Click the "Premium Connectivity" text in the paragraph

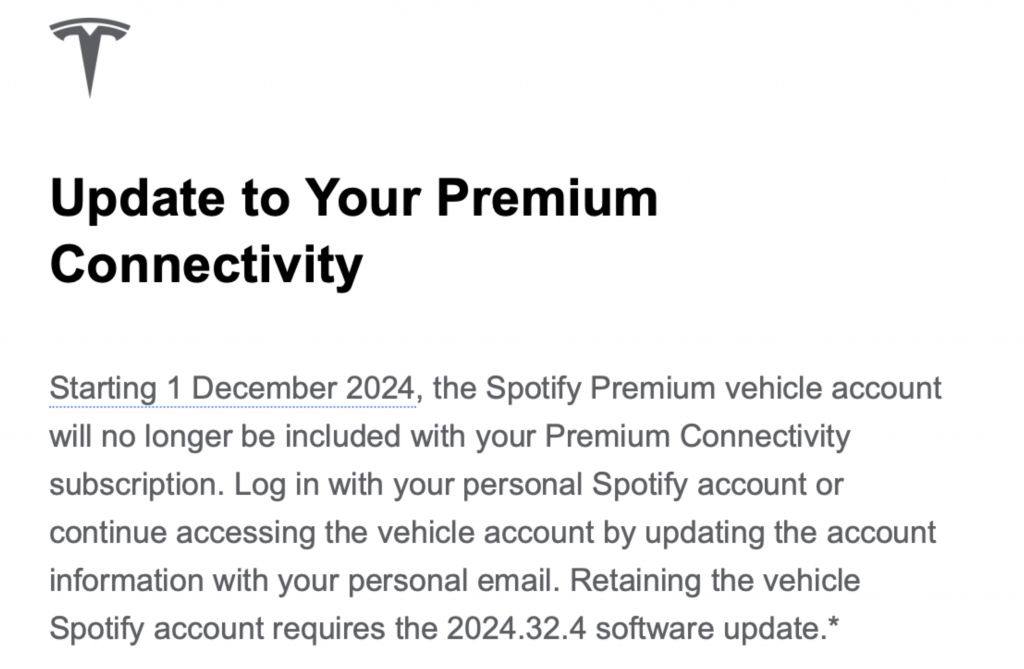[x=690, y=437]
